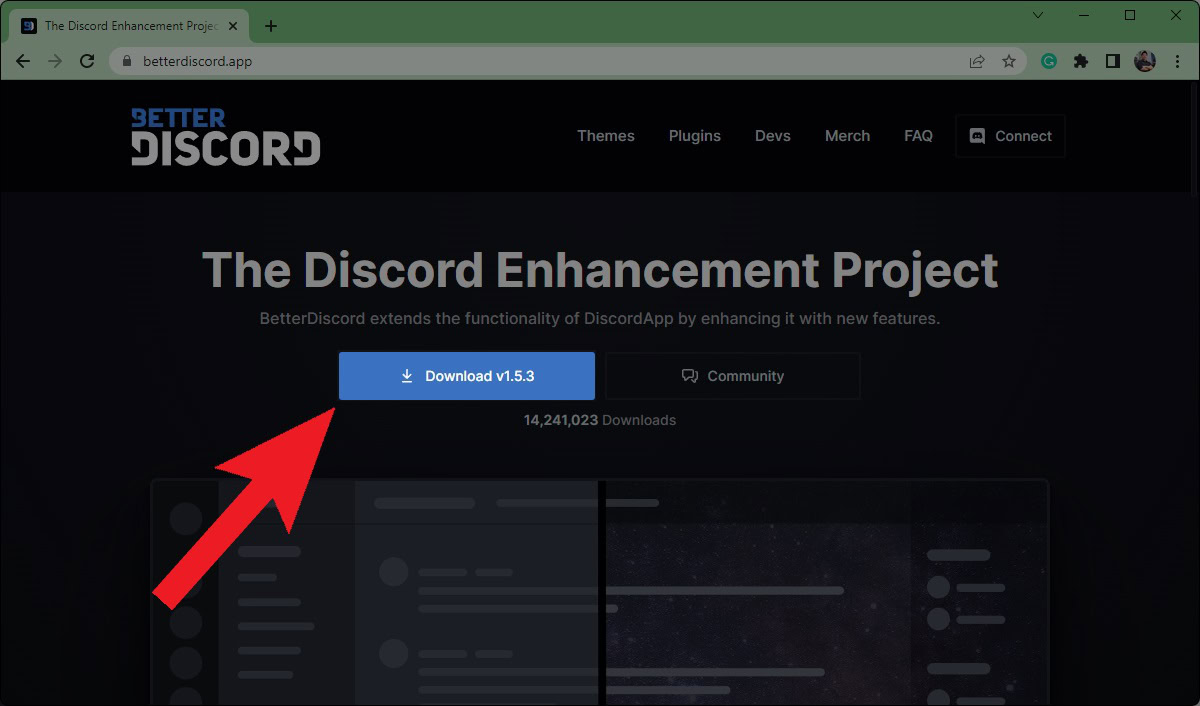Go to the Devs page

[x=773, y=136]
